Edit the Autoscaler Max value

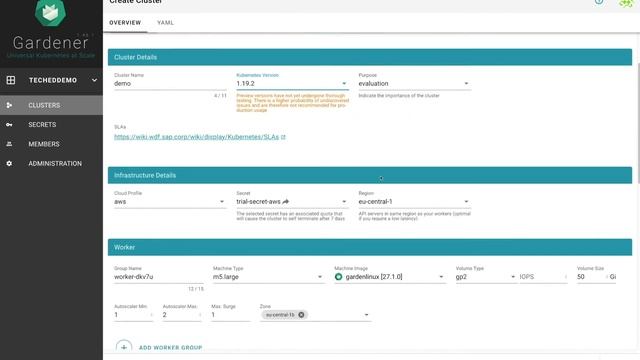[x=182, y=315]
